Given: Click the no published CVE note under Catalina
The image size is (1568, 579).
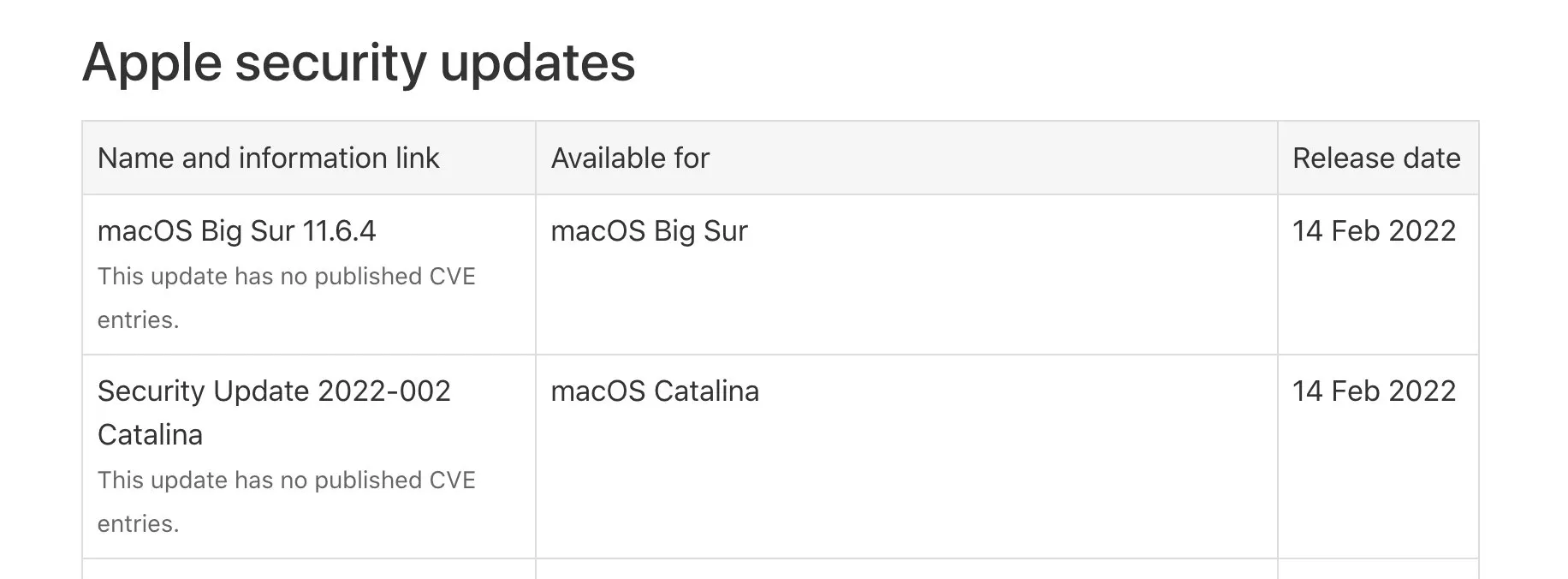Looking at the screenshot, I should click(286, 502).
